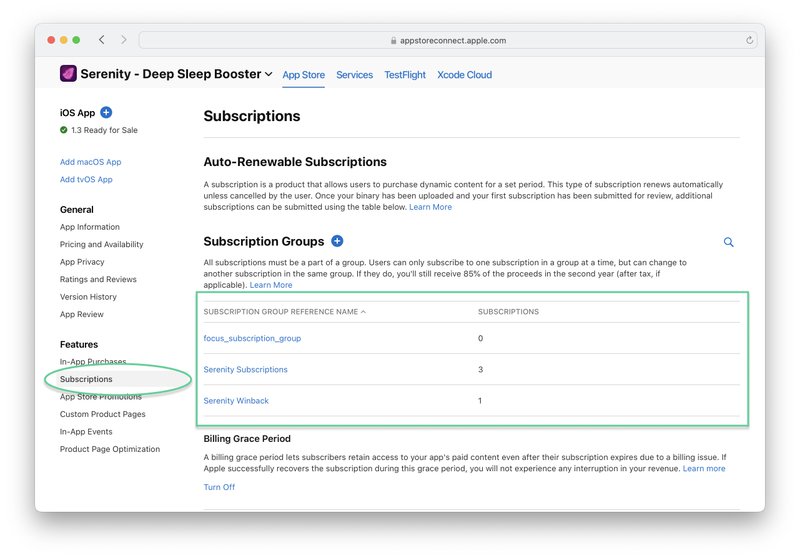
Task: Click the subscription count 3 cell
Action: point(481,369)
